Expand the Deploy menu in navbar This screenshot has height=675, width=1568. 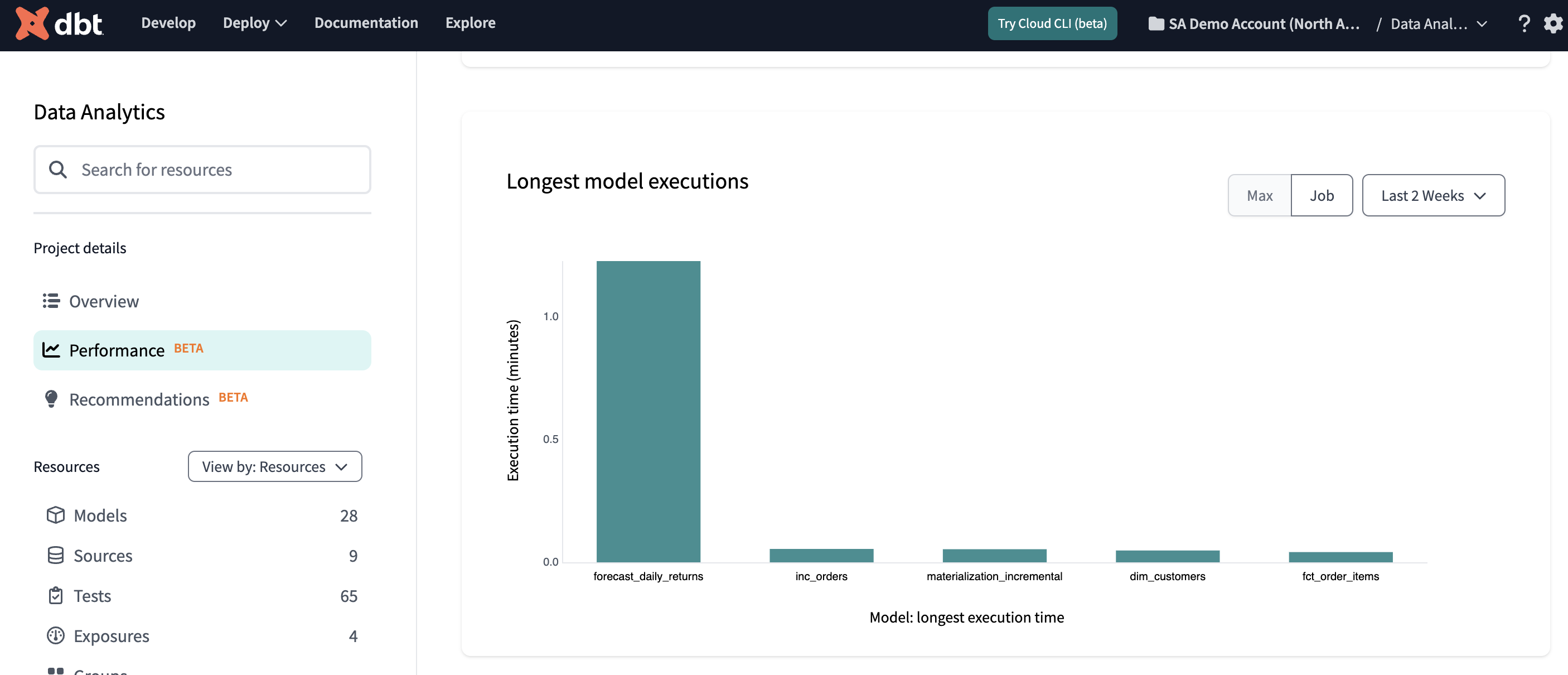254,22
